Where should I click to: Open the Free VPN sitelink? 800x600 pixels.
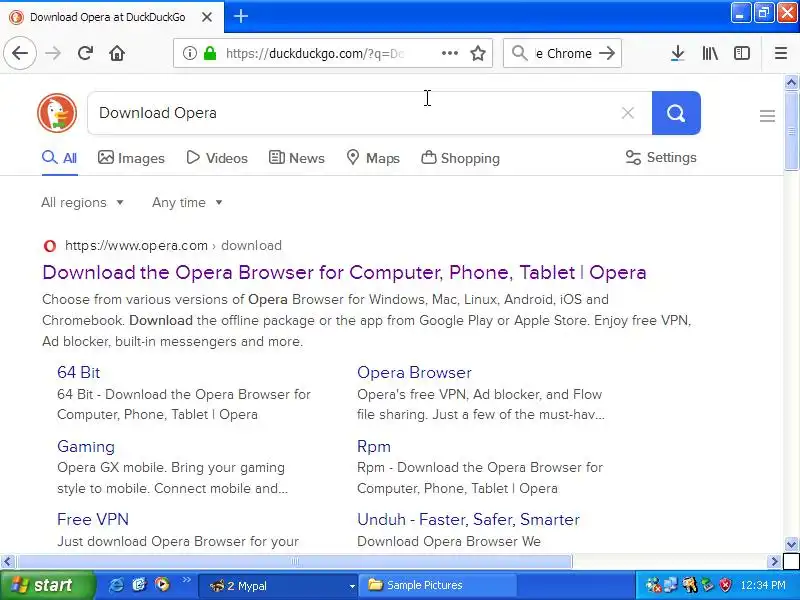93,519
